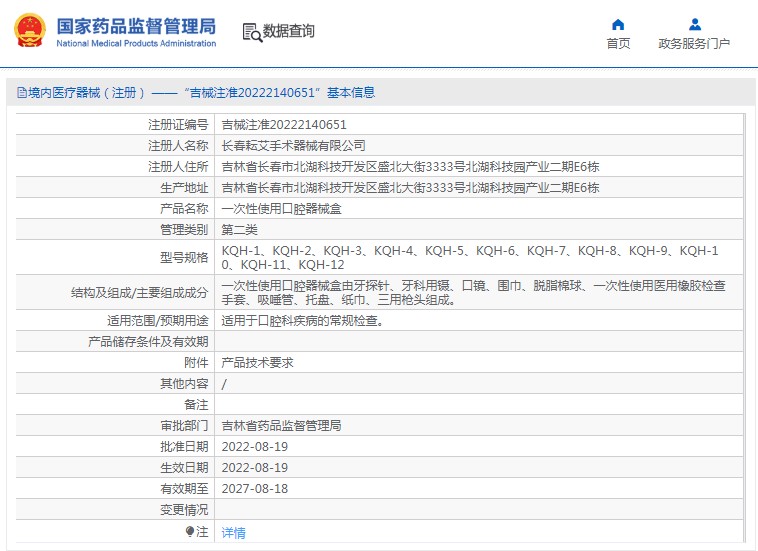Image resolution: width=758 pixels, height=551 pixels.
Task: Click the home icon above 首页
Action: 618,24
